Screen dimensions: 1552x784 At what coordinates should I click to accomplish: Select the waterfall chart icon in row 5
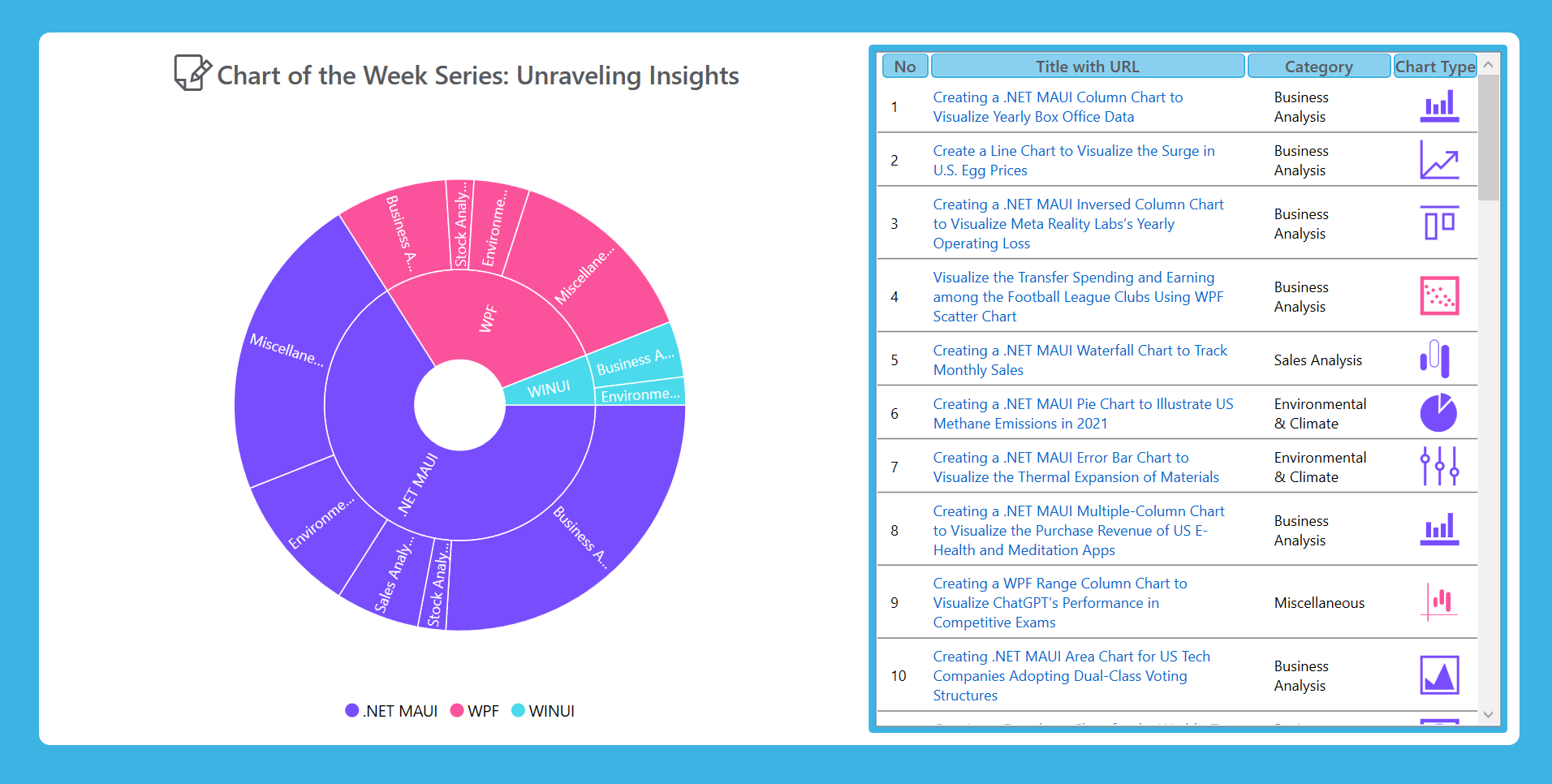tap(1438, 360)
